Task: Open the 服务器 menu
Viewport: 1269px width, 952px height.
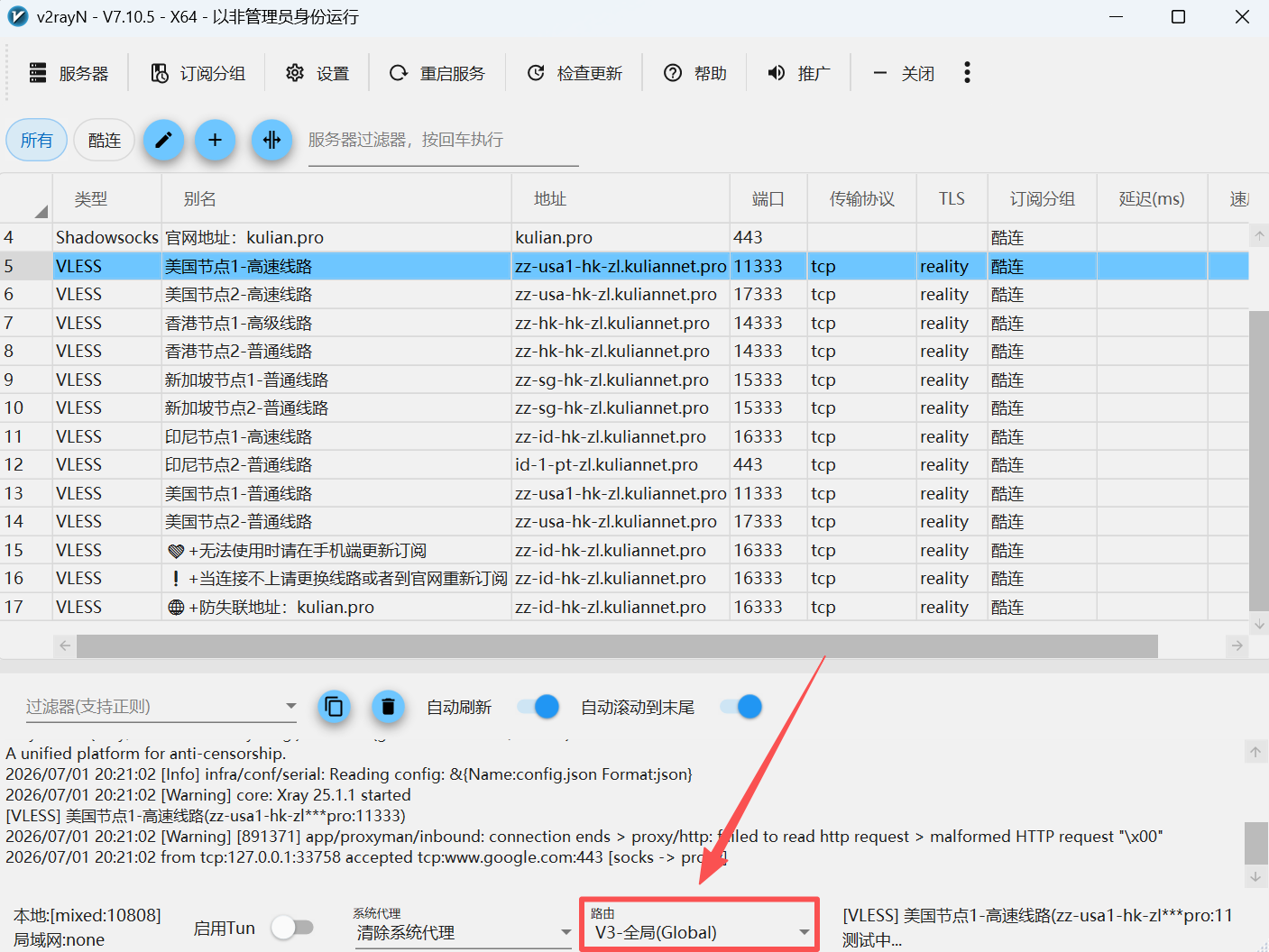Action: point(69,73)
